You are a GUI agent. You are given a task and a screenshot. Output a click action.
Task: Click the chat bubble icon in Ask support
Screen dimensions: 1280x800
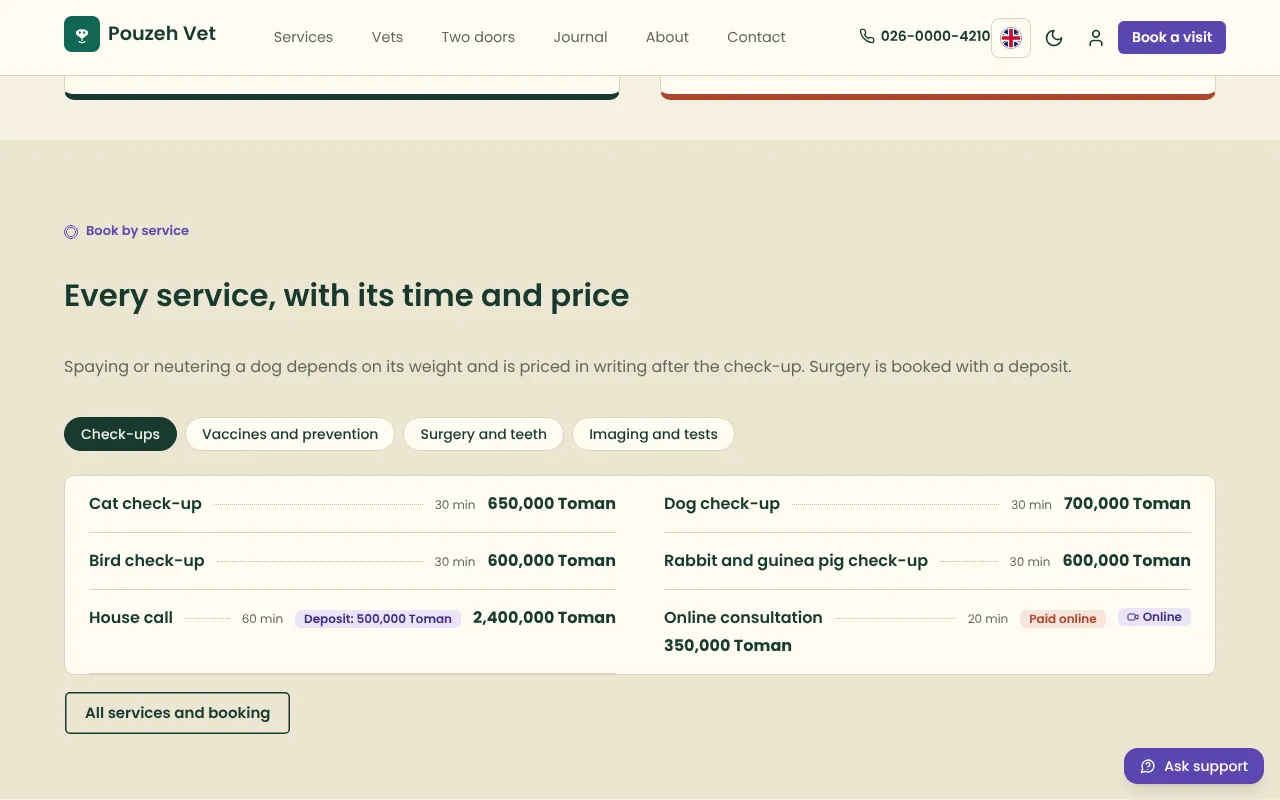[1148, 767]
